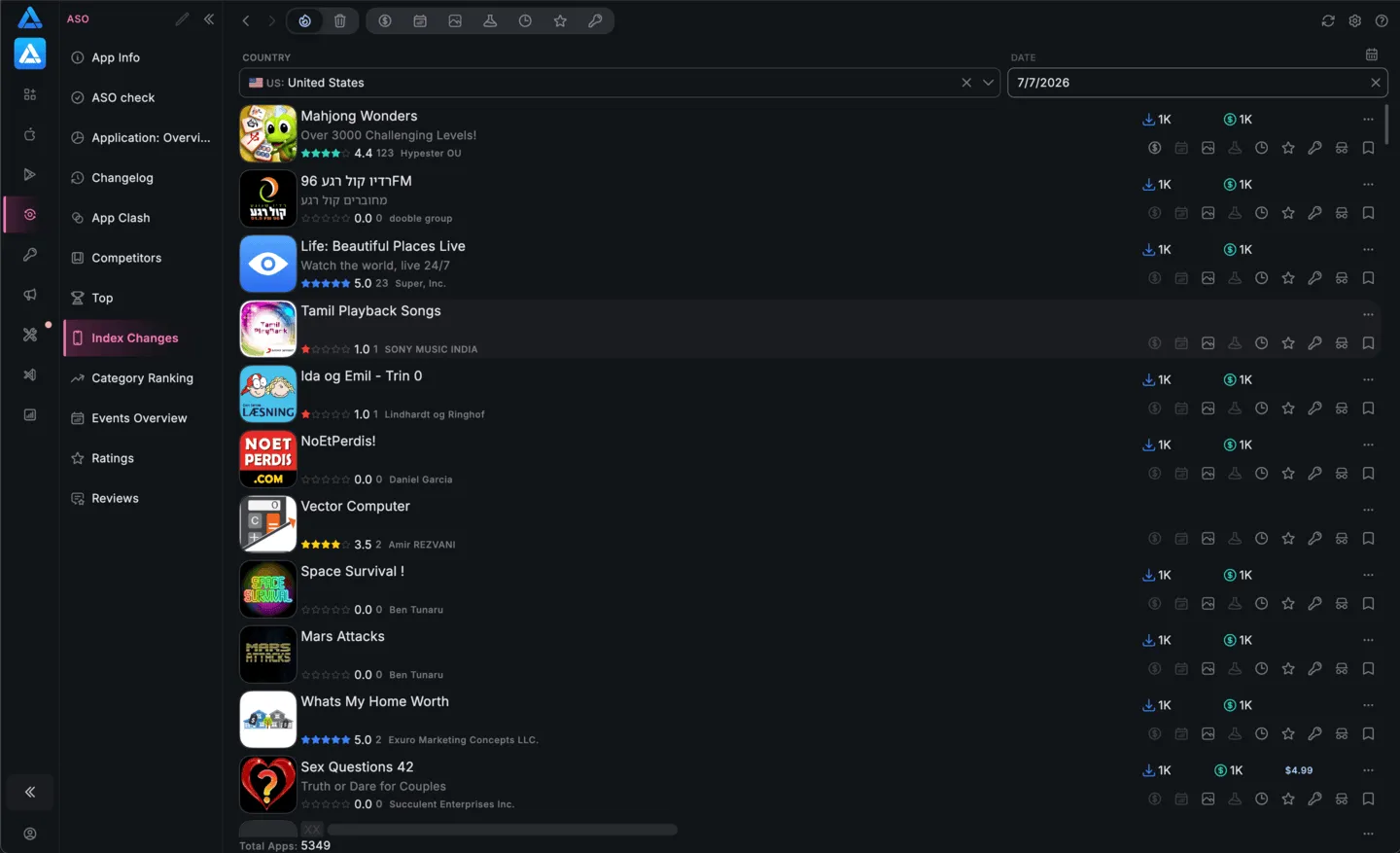Open the calendar icon above date field
1400x853 pixels.
pos(1372,54)
